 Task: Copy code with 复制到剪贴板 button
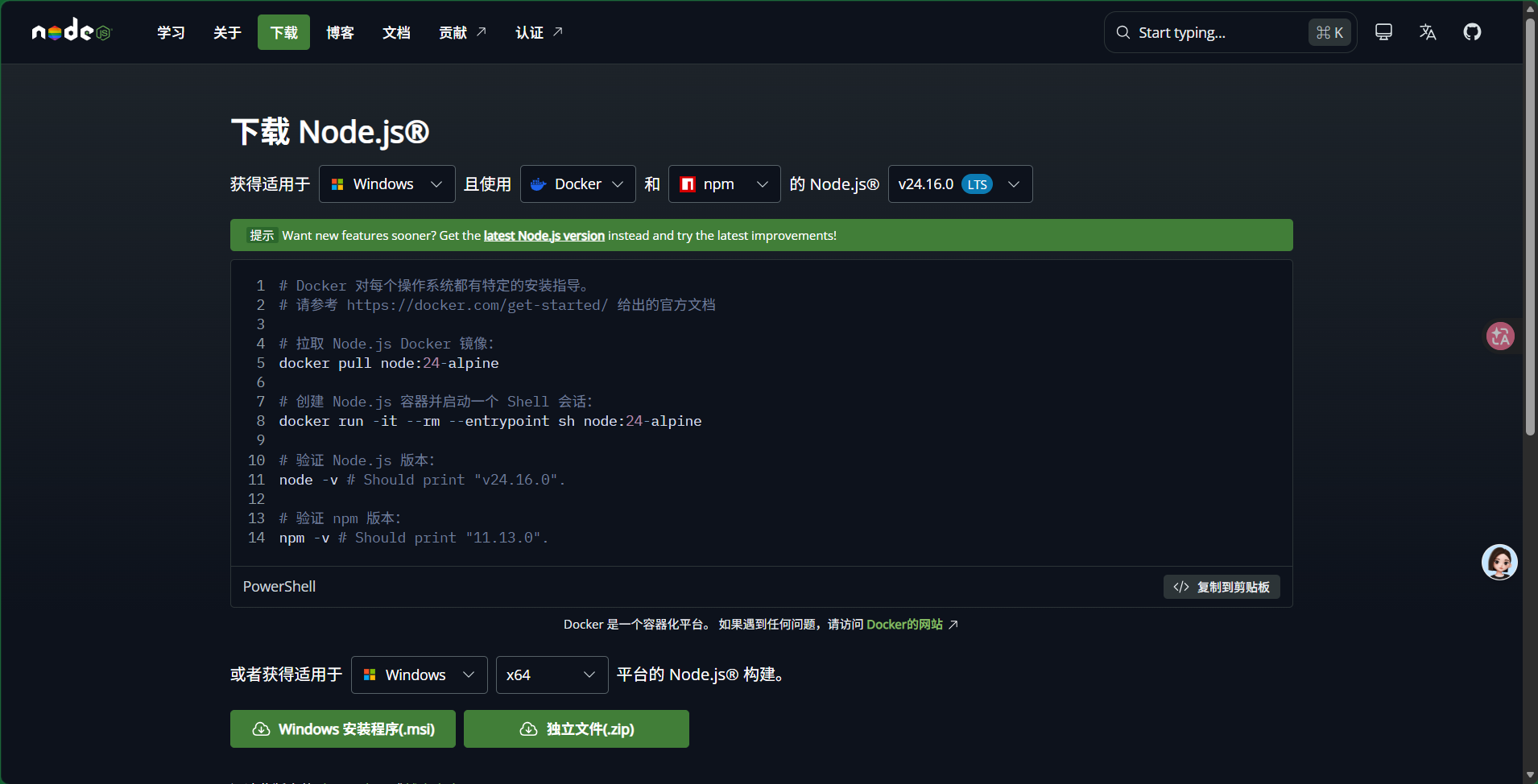(x=1222, y=587)
